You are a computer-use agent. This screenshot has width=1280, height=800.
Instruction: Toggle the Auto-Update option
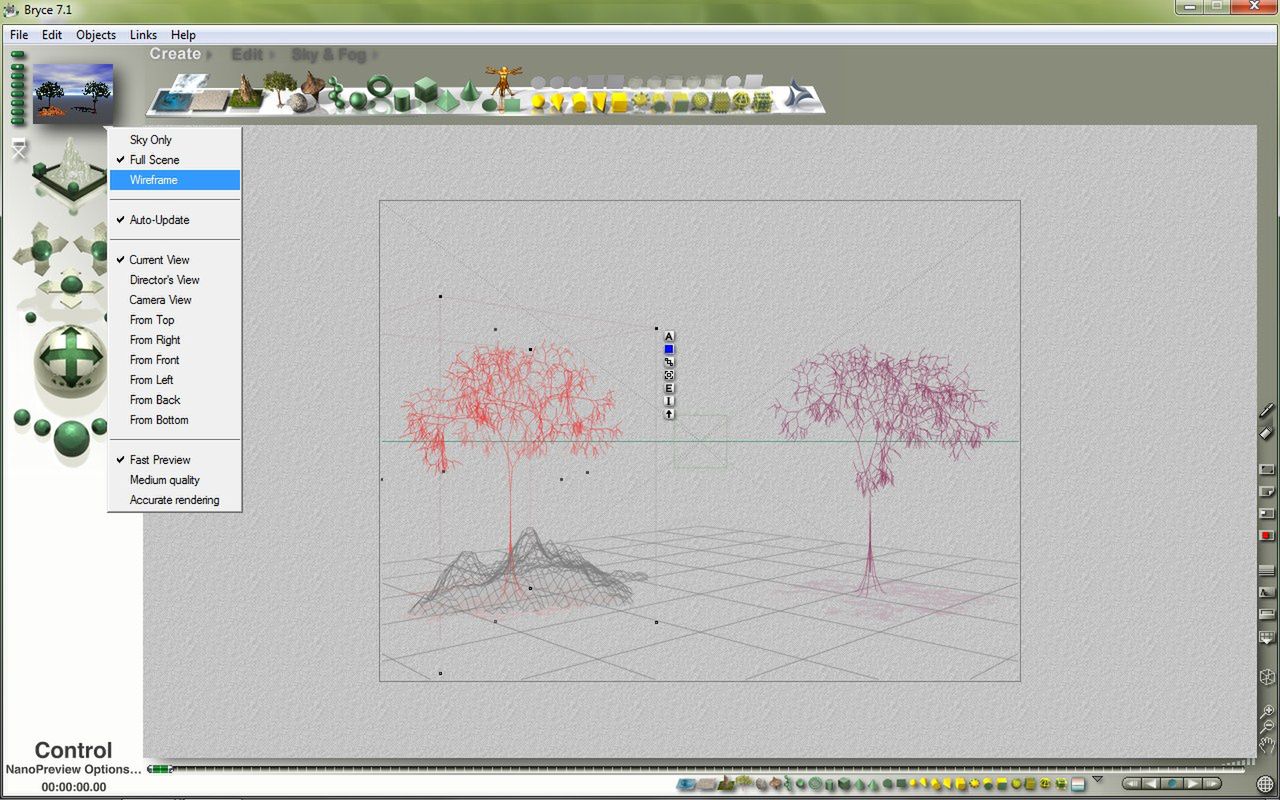pos(159,220)
